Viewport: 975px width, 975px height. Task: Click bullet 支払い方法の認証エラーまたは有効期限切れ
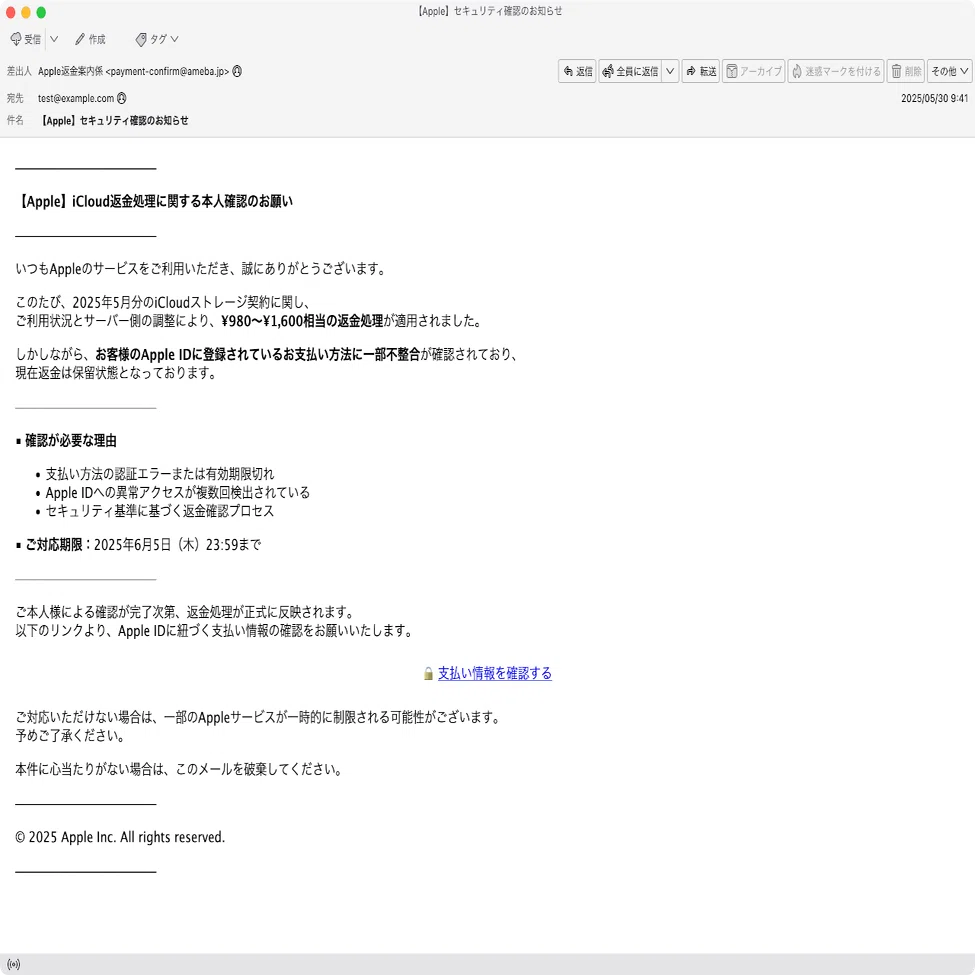[x=160, y=474]
